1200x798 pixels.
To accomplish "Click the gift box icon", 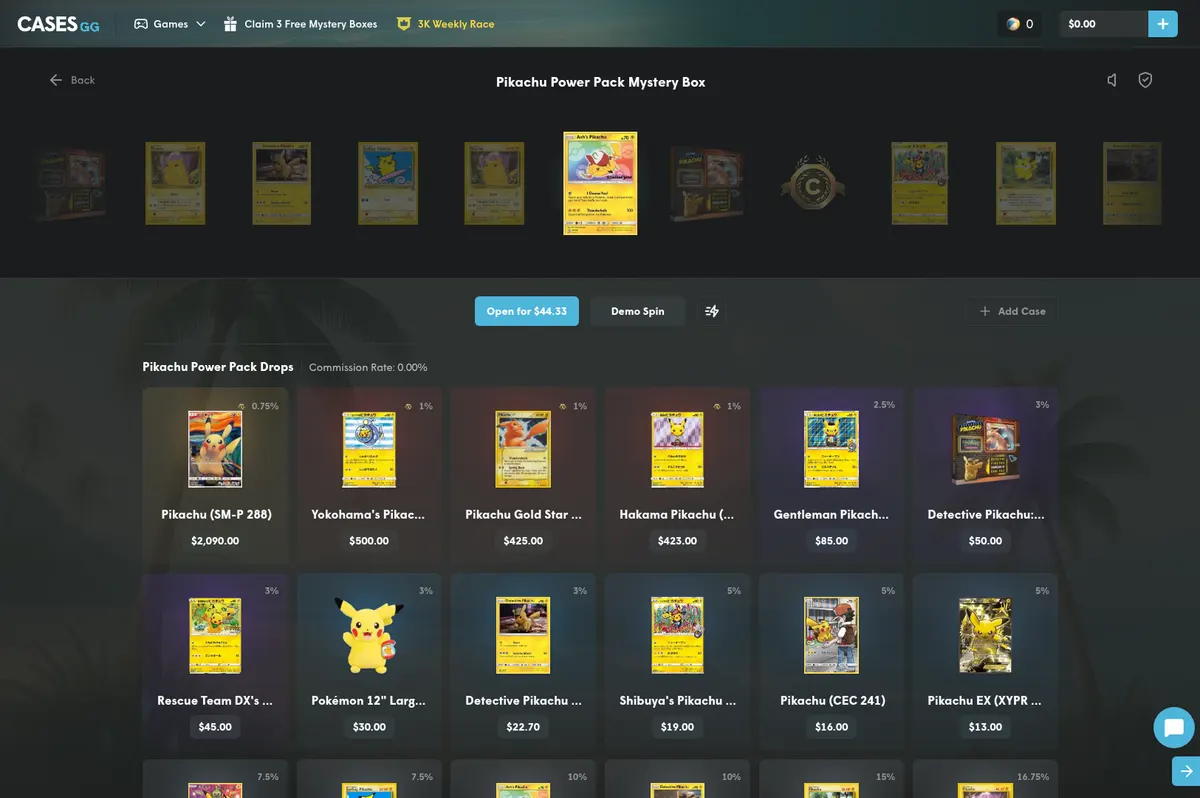I will click(231, 24).
